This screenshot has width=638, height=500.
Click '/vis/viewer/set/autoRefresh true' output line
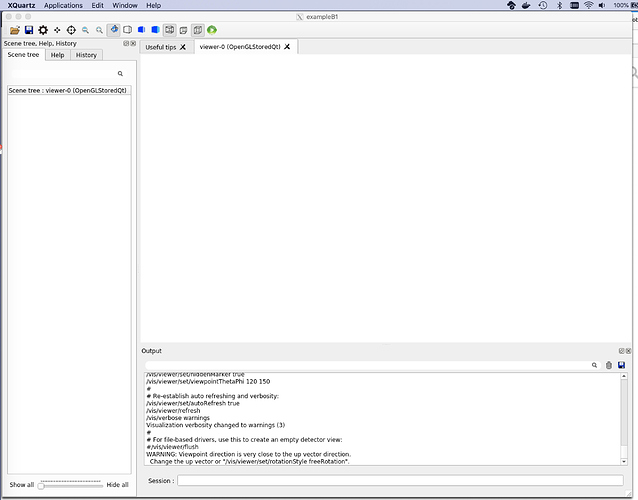(193, 403)
